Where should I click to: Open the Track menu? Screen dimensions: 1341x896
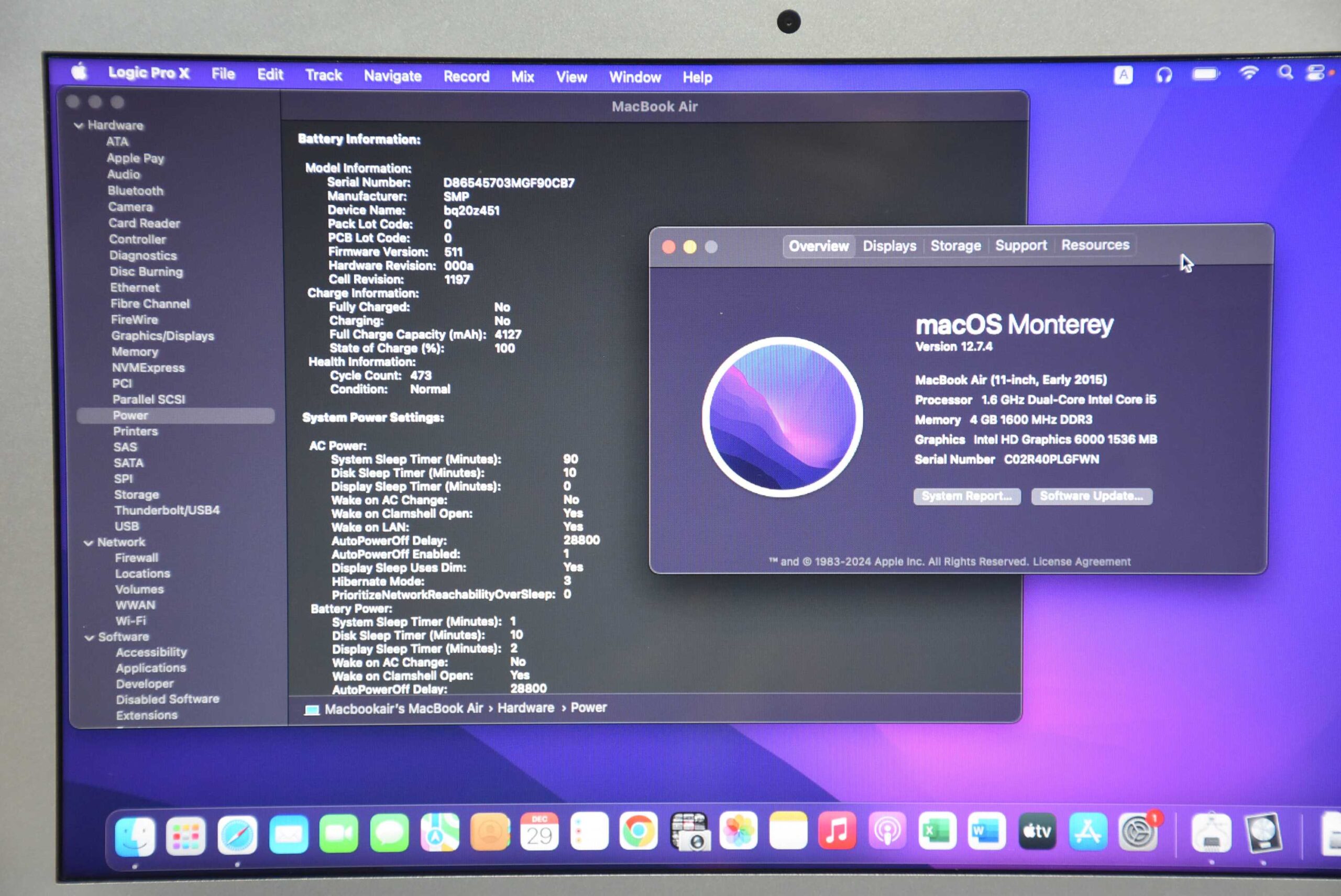click(324, 75)
